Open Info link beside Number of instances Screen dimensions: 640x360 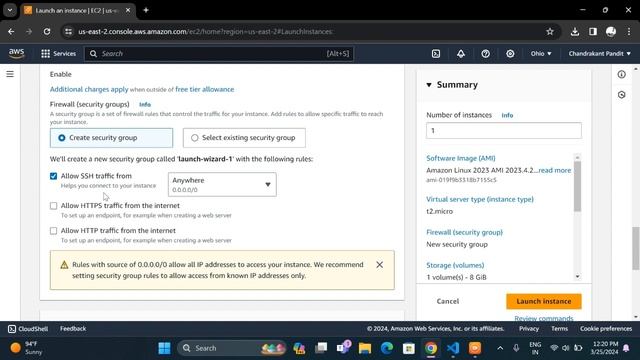507,116
